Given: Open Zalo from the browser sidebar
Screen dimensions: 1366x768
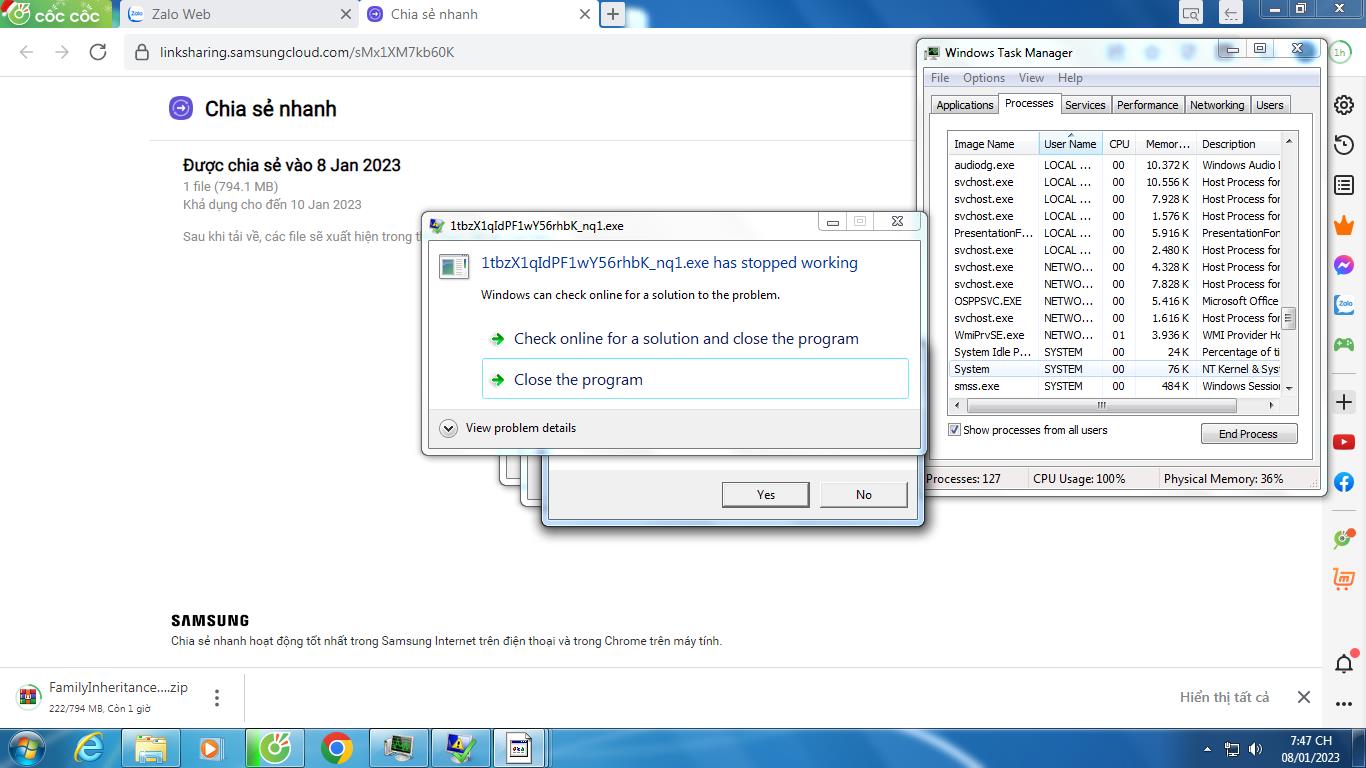Looking at the screenshot, I should [x=1344, y=305].
